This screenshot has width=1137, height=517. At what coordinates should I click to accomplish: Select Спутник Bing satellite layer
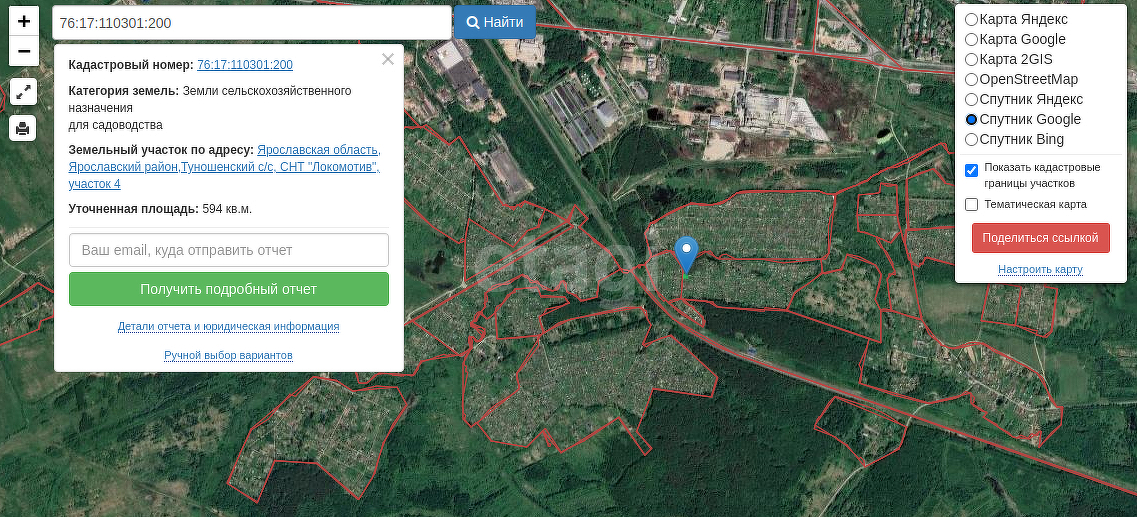(x=971, y=139)
